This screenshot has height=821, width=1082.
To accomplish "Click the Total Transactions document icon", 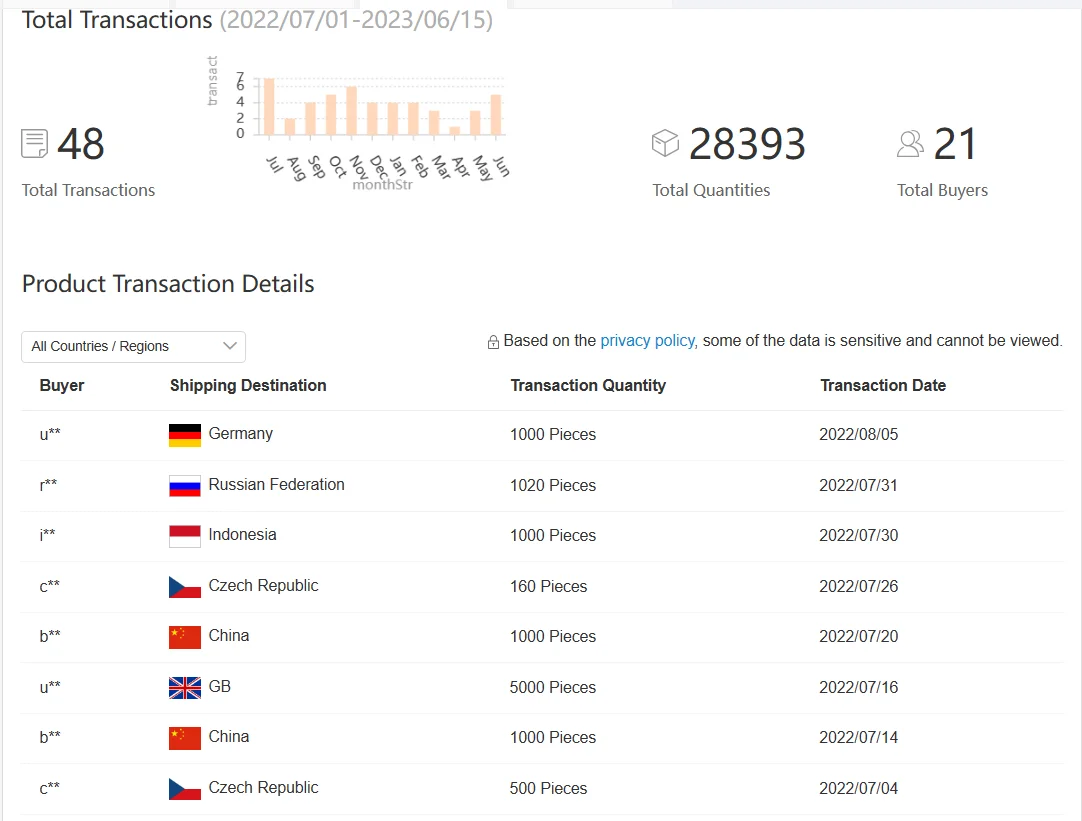I will (35, 144).
